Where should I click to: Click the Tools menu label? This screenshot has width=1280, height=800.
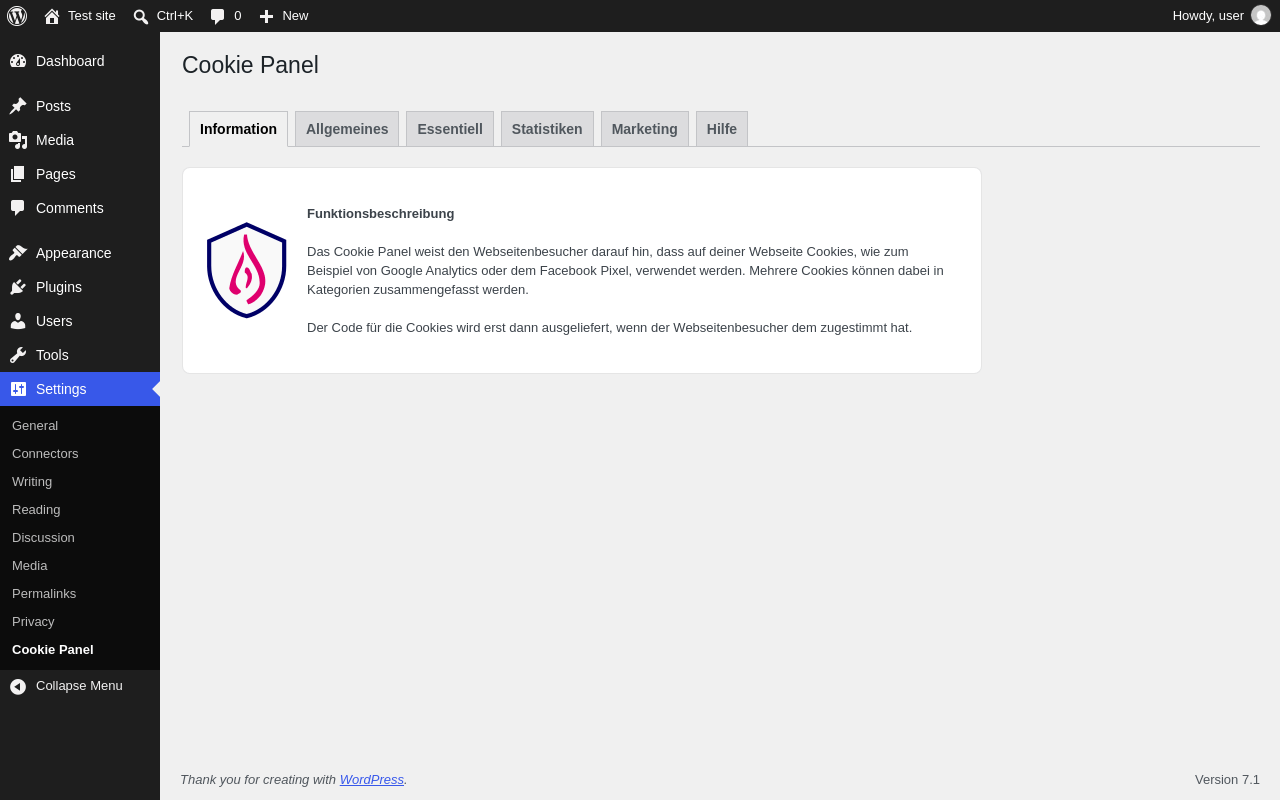[52, 355]
